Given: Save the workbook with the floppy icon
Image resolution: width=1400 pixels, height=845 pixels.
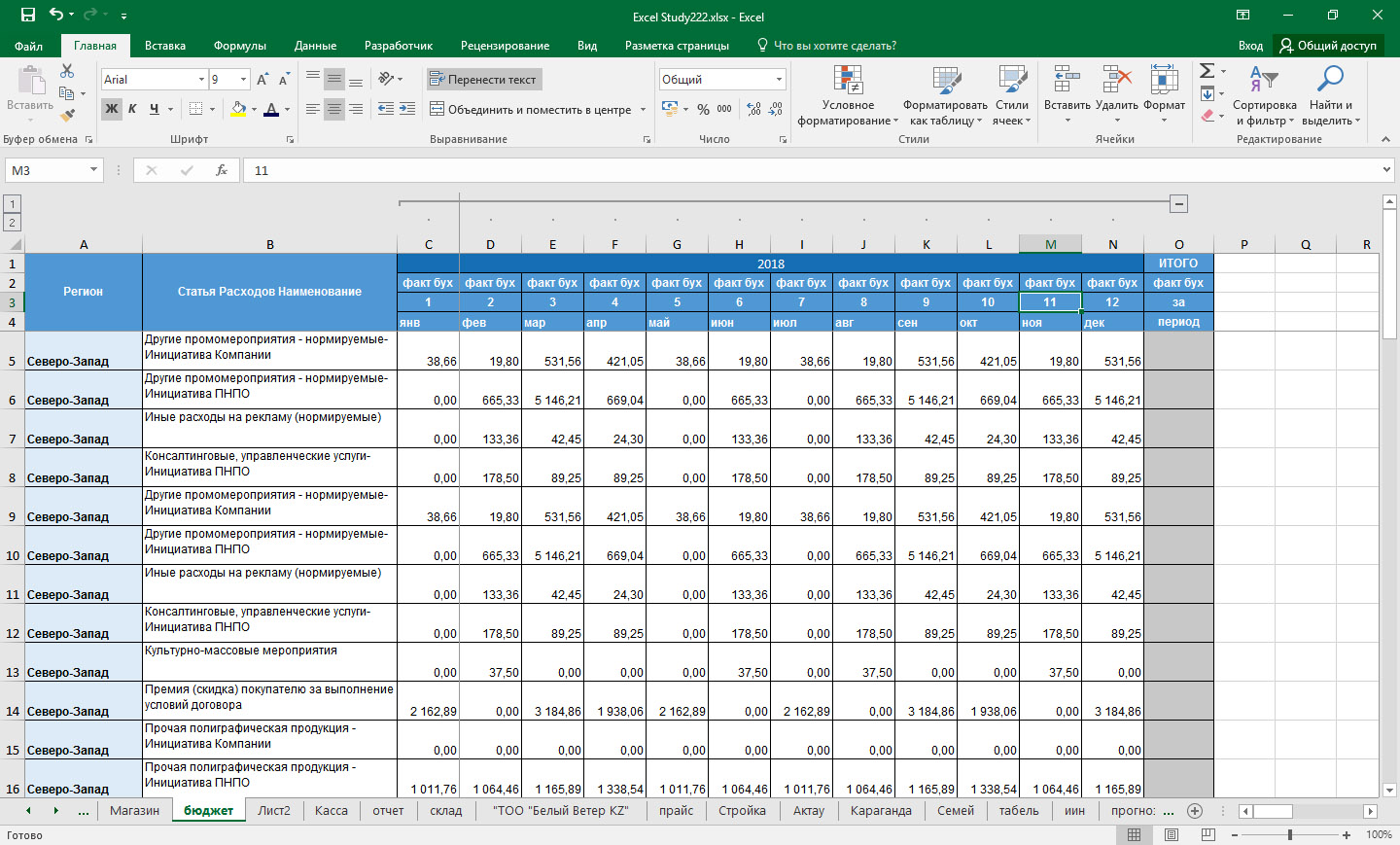Looking at the screenshot, I should tap(27, 15).
